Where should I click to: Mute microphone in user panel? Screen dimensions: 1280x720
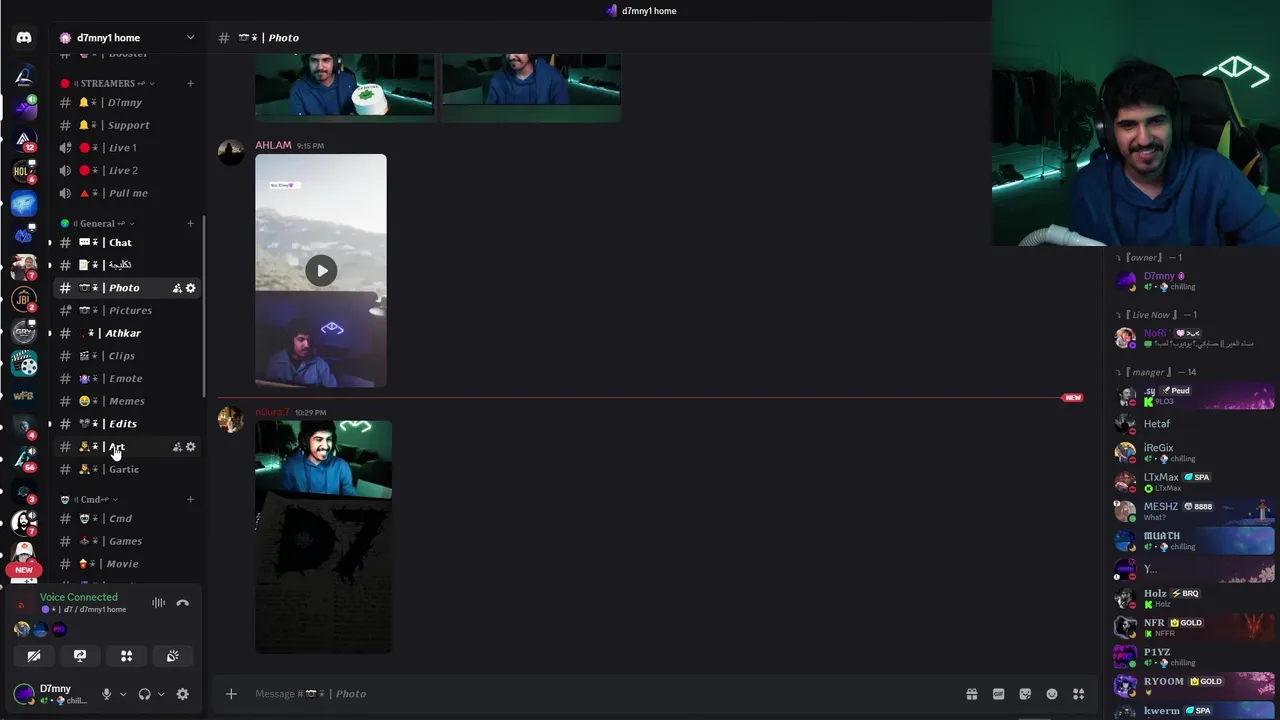coord(106,694)
